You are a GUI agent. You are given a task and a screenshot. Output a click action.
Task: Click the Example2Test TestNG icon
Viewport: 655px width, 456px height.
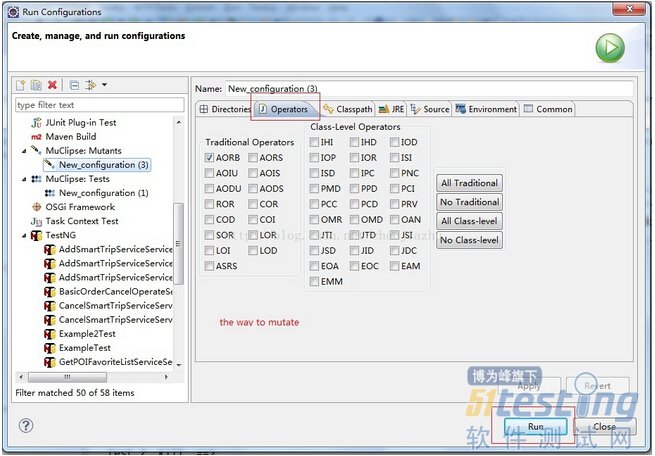pos(50,334)
